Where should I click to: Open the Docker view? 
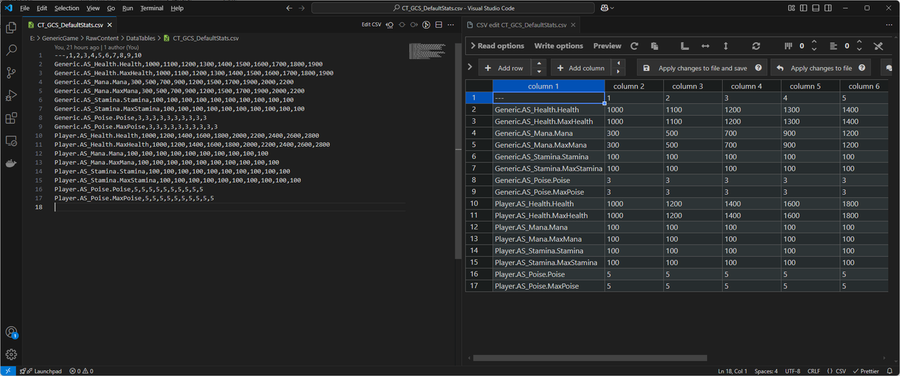(x=10, y=163)
